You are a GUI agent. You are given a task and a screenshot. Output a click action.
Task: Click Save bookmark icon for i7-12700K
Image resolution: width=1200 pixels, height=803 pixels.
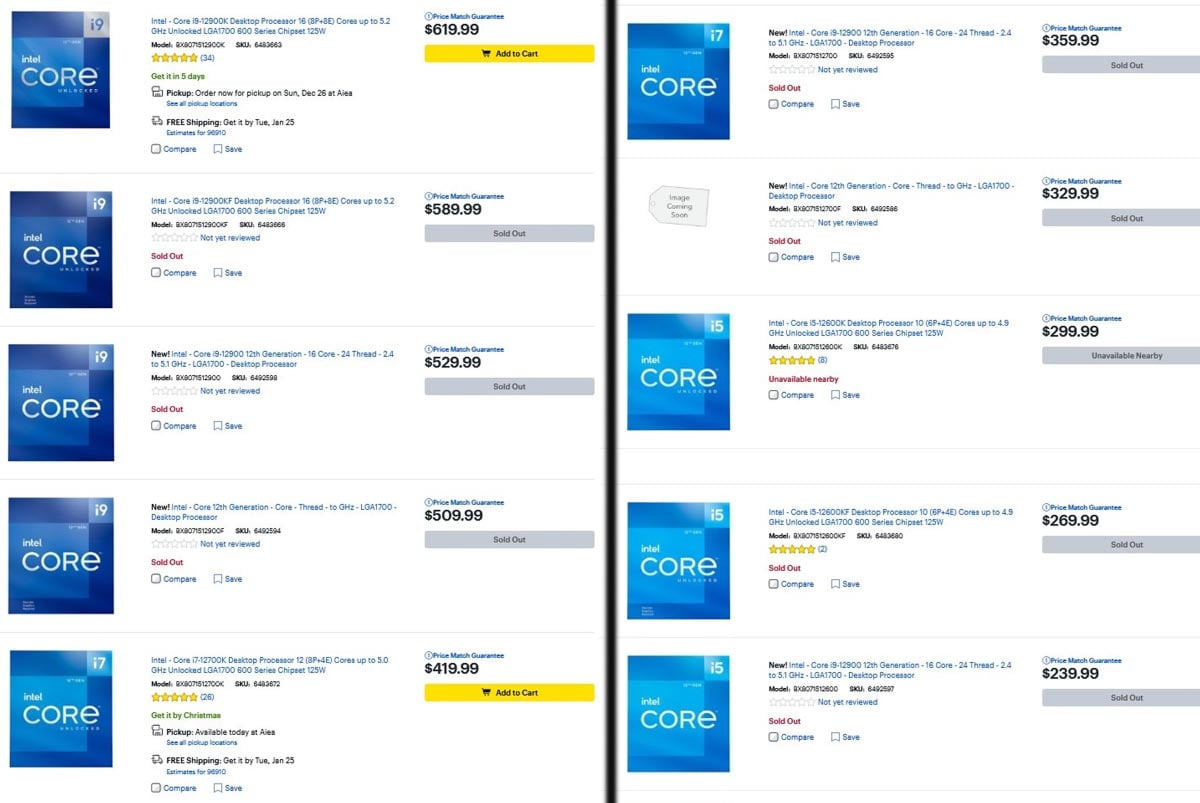click(x=218, y=788)
